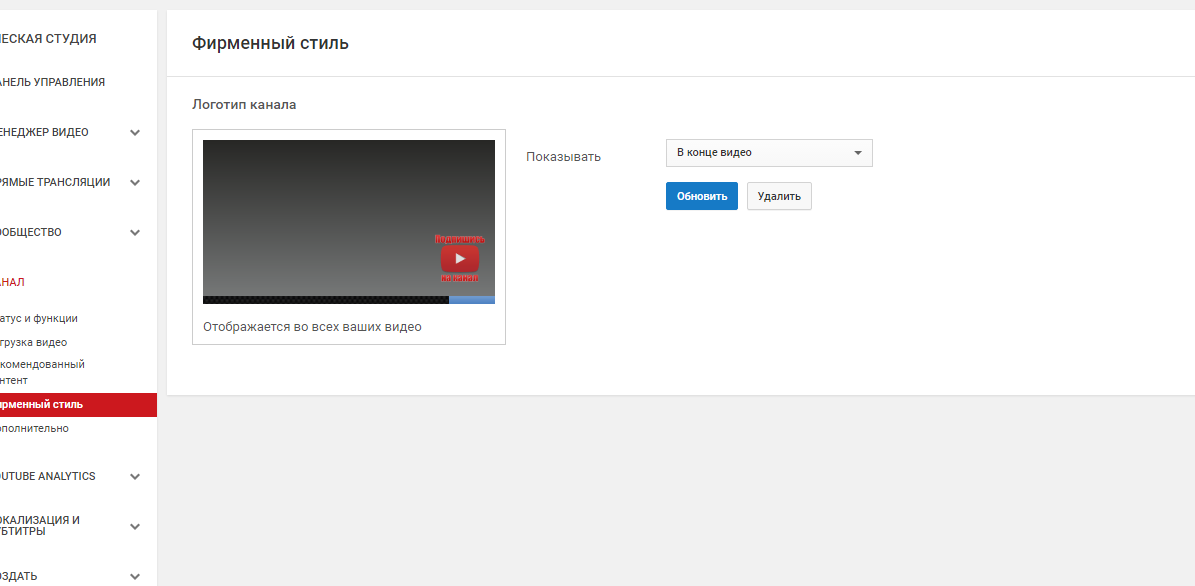Expand the Create section chevron
1195x586 pixels.
point(135,576)
